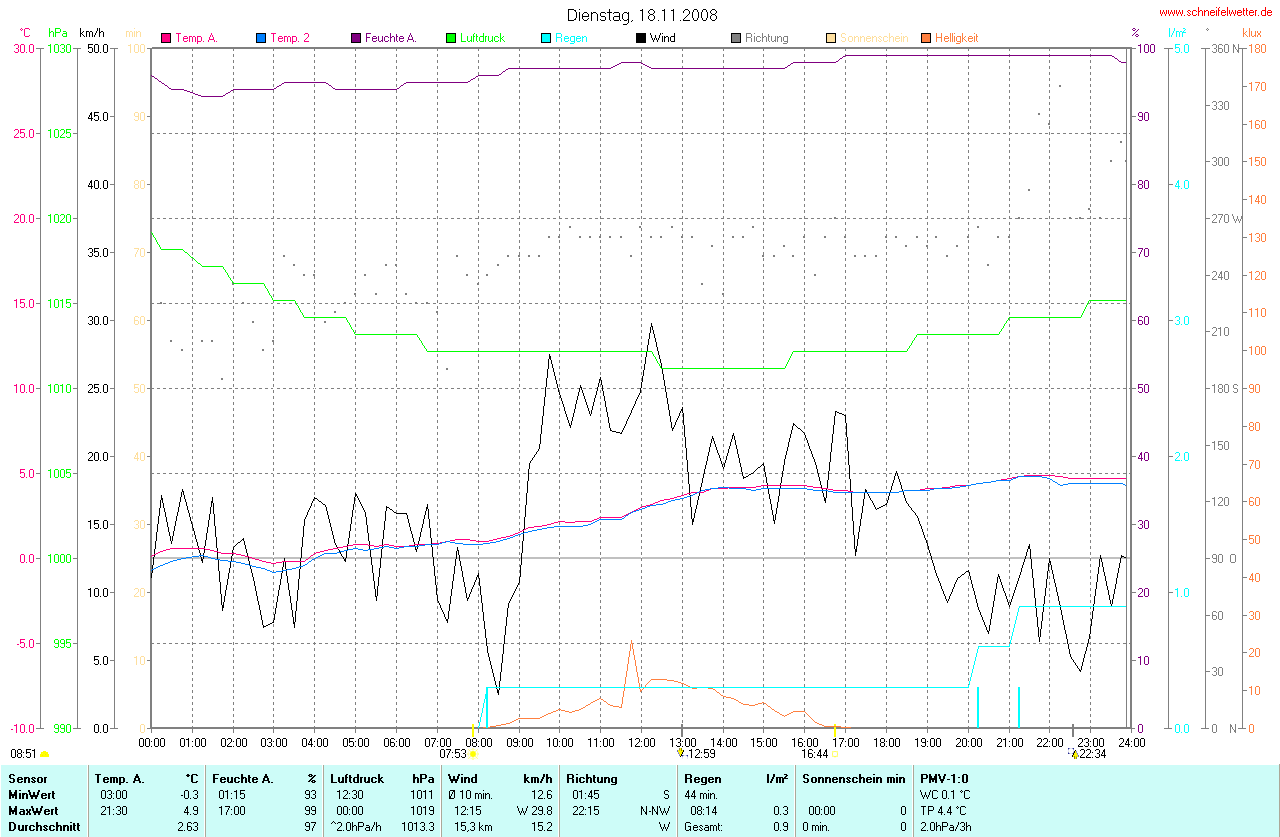Click the black Wind legend swatch
Viewport: 1280px width, 837px height.
pyautogui.click(x=641, y=38)
